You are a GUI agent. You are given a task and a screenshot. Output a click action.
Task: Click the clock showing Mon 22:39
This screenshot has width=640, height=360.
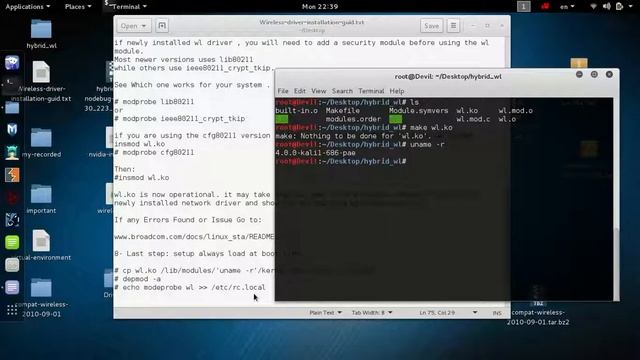pyautogui.click(x=320, y=7)
